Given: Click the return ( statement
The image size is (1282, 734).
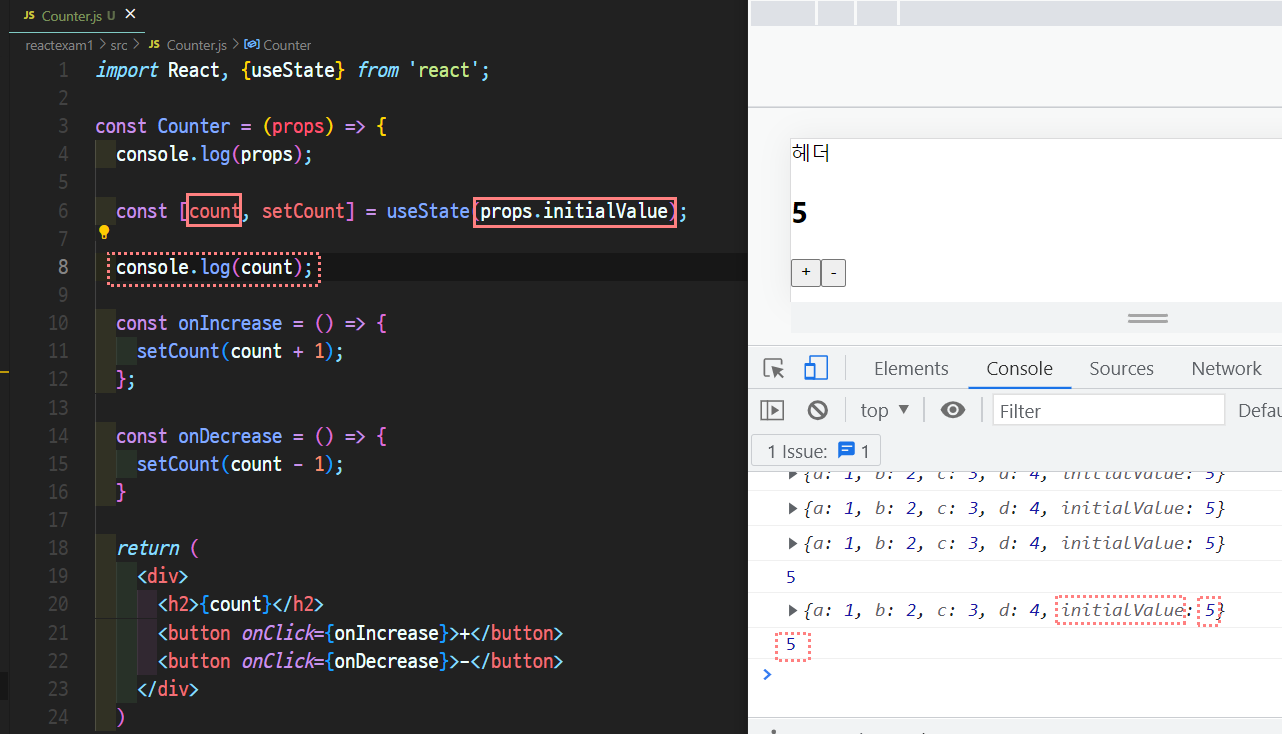Looking at the screenshot, I should click(x=158, y=548).
